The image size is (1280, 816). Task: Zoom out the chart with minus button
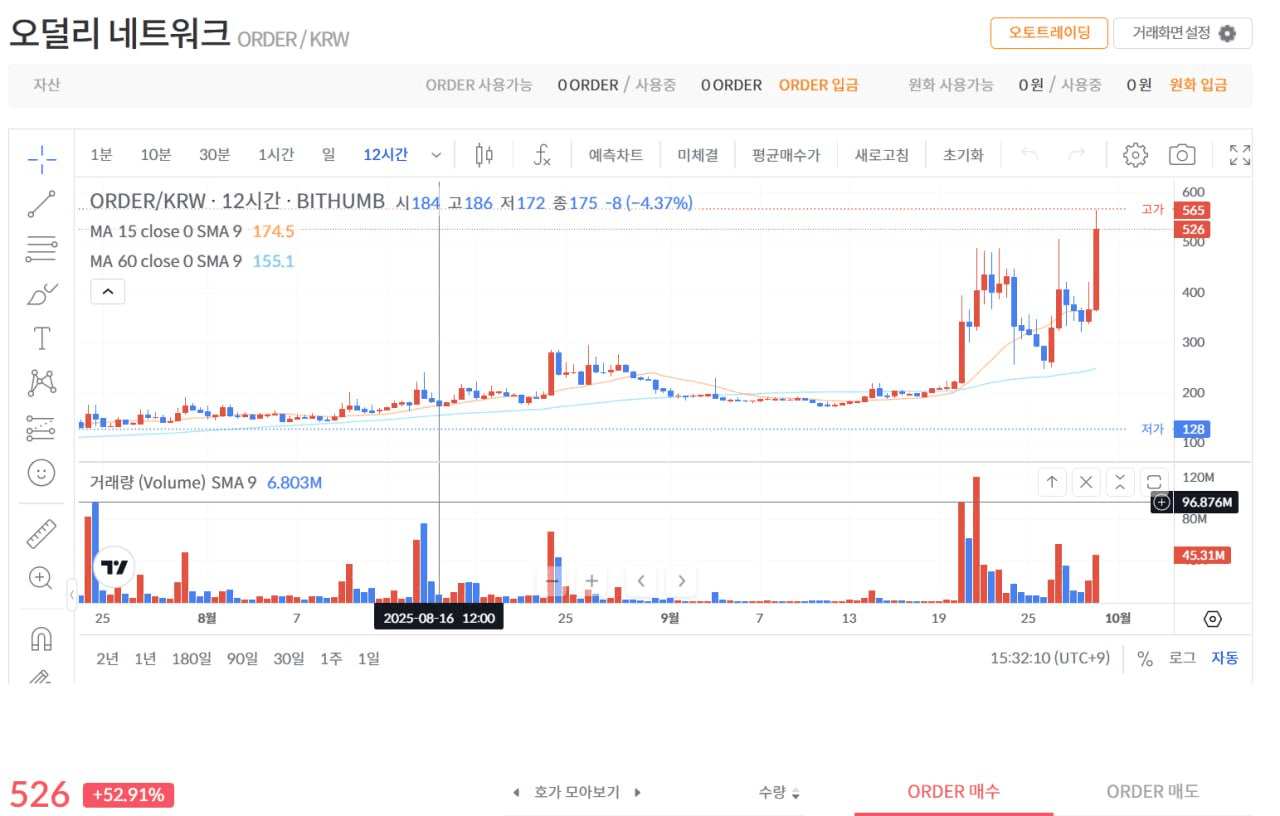click(x=552, y=580)
